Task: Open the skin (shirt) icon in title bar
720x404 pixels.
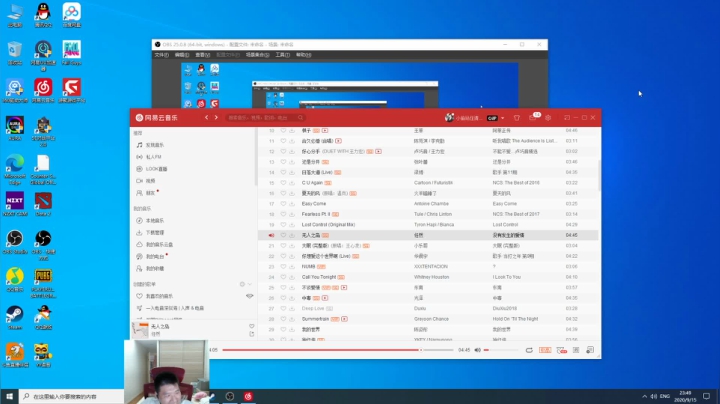Action: (517, 118)
